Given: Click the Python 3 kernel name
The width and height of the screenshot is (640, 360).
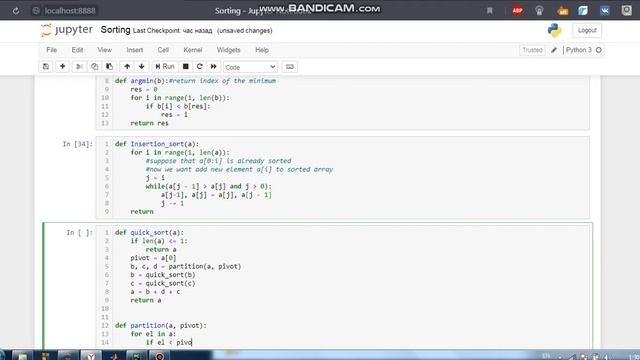Looking at the screenshot, I should pos(578,50).
